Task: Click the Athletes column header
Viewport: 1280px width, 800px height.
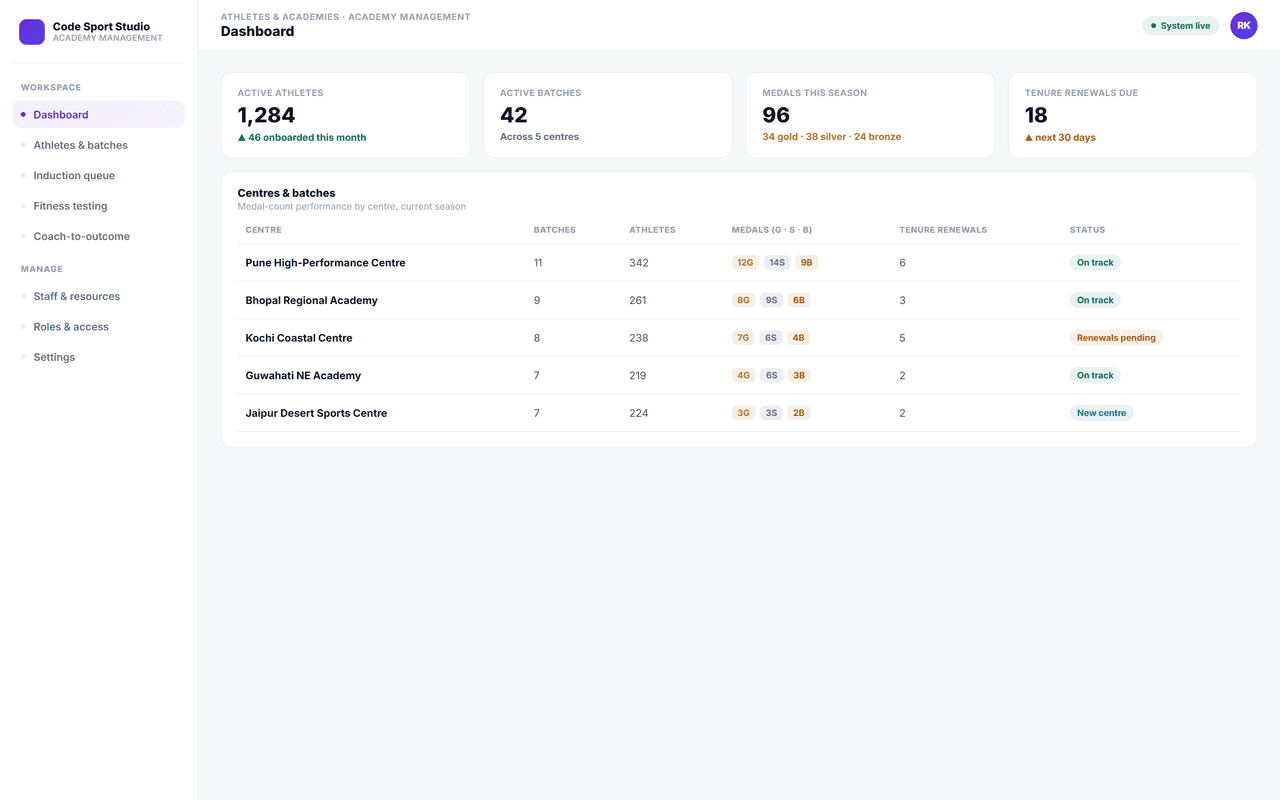Action: coord(652,230)
